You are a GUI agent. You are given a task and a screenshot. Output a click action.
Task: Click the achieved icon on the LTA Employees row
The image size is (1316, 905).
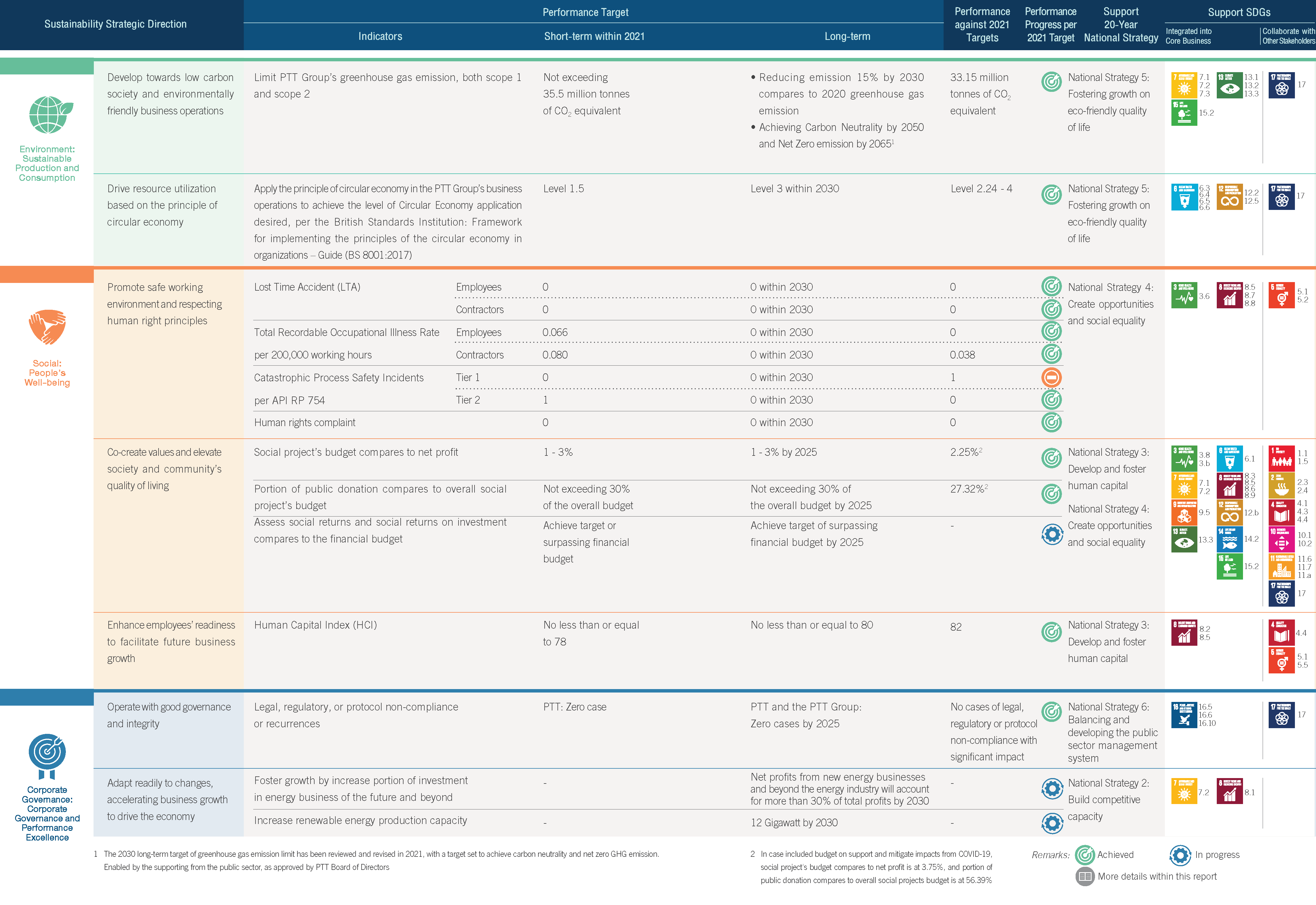1051,286
